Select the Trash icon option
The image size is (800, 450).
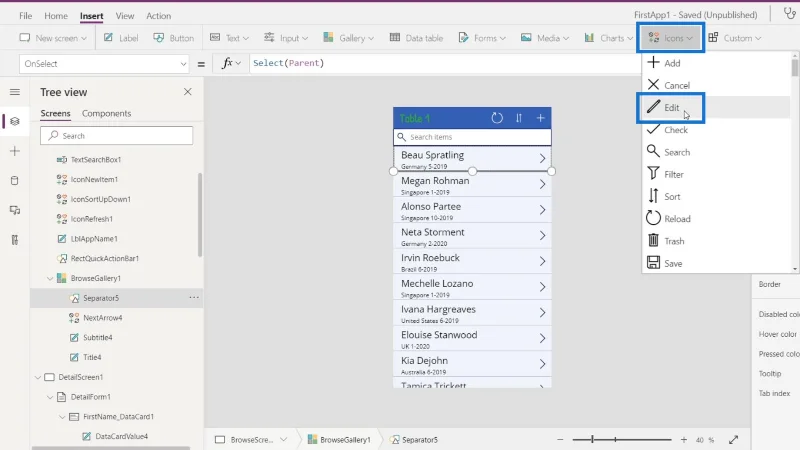665,241
